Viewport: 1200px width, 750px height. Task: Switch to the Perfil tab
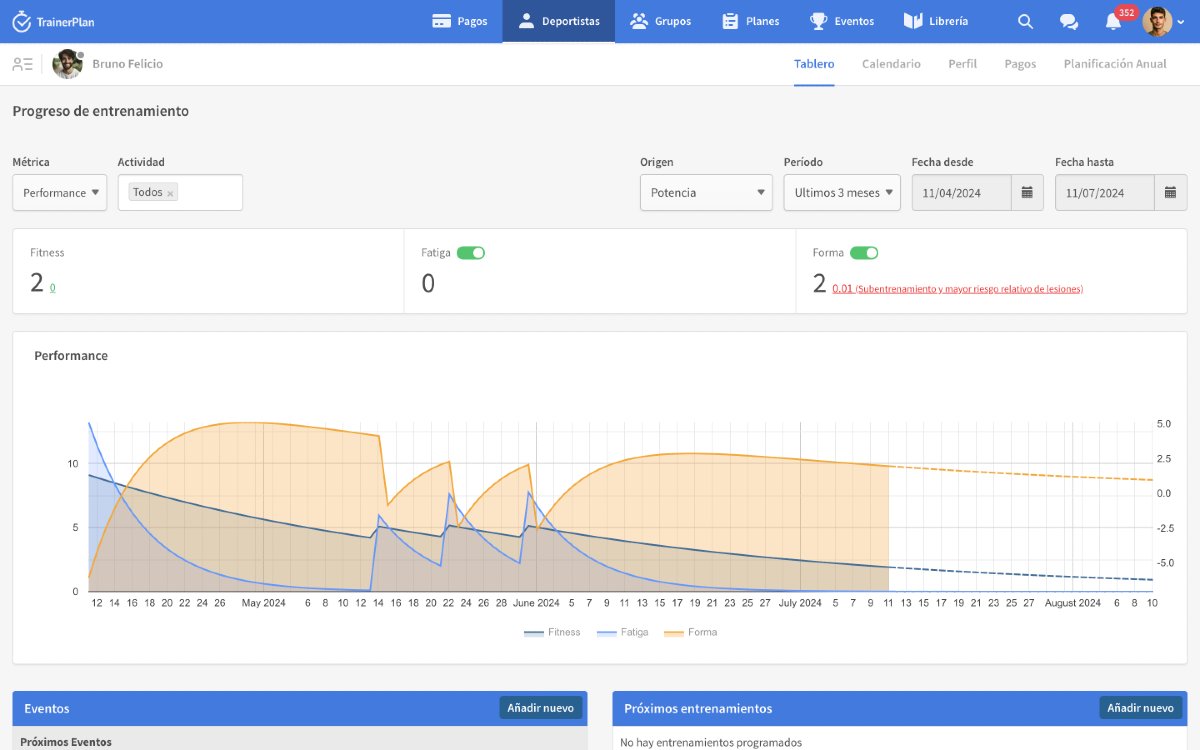click(x=962, y=64)
